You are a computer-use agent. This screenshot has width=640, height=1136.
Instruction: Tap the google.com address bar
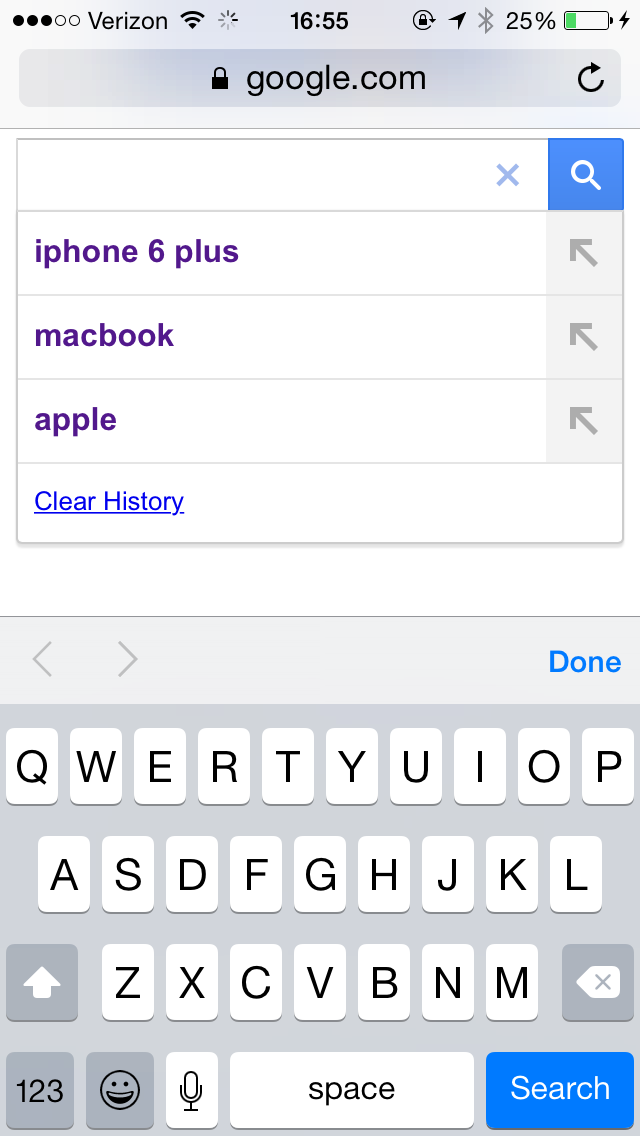[320, 78]
